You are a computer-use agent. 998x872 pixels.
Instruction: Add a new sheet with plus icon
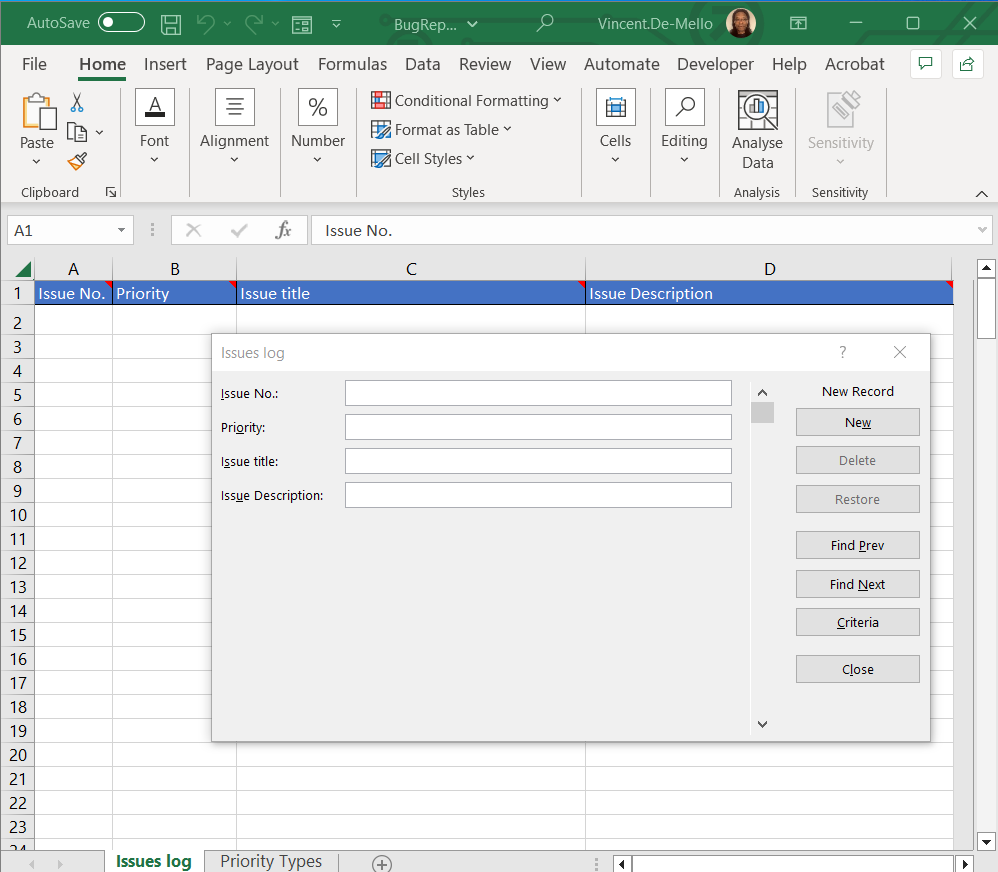click(x=381, y=863)
